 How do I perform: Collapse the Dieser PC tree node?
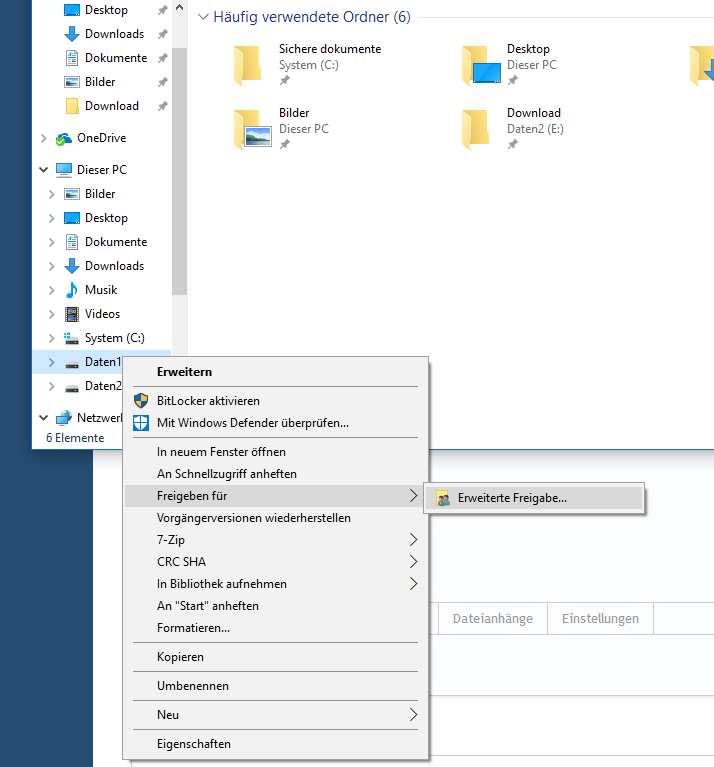[x=44, y=170]
